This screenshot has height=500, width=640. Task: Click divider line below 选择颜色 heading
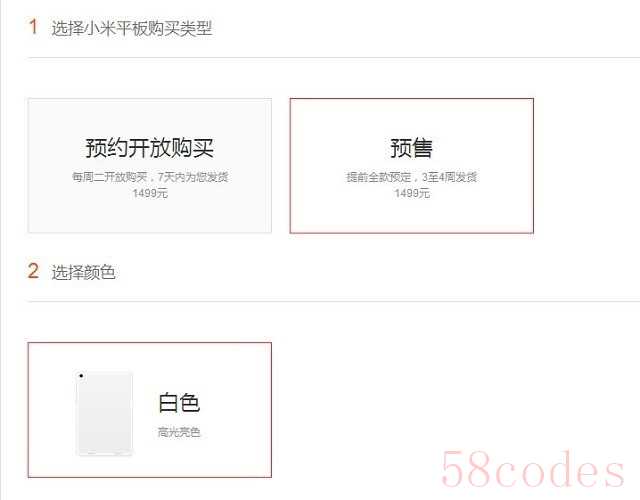point(333,302)
